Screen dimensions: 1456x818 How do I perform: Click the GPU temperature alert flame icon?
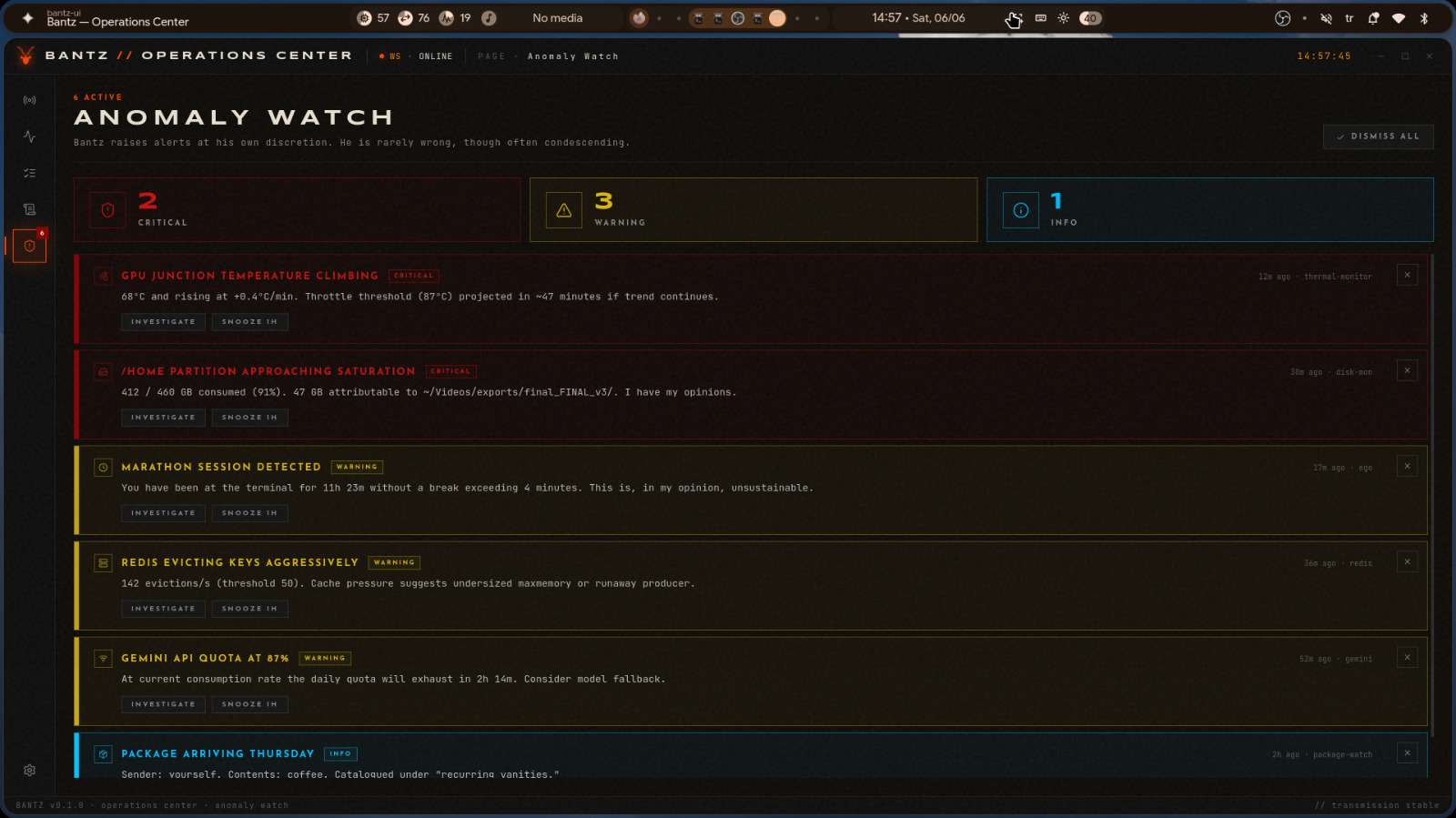click(x=104, y=276)
